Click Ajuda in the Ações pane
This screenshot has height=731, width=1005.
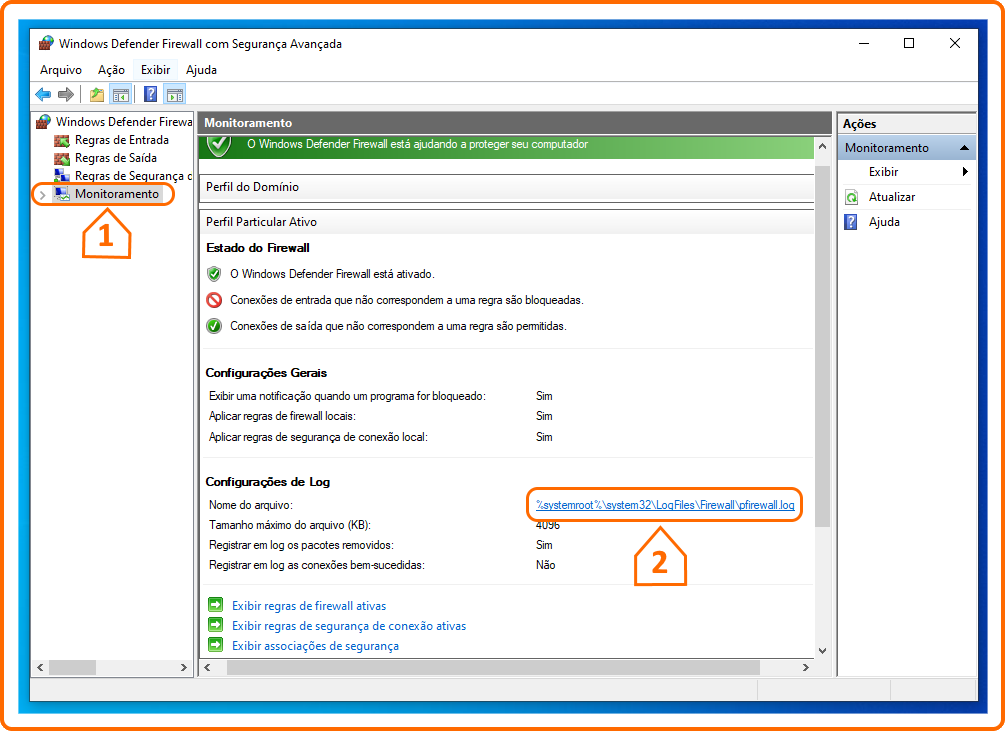pos(884,222)
